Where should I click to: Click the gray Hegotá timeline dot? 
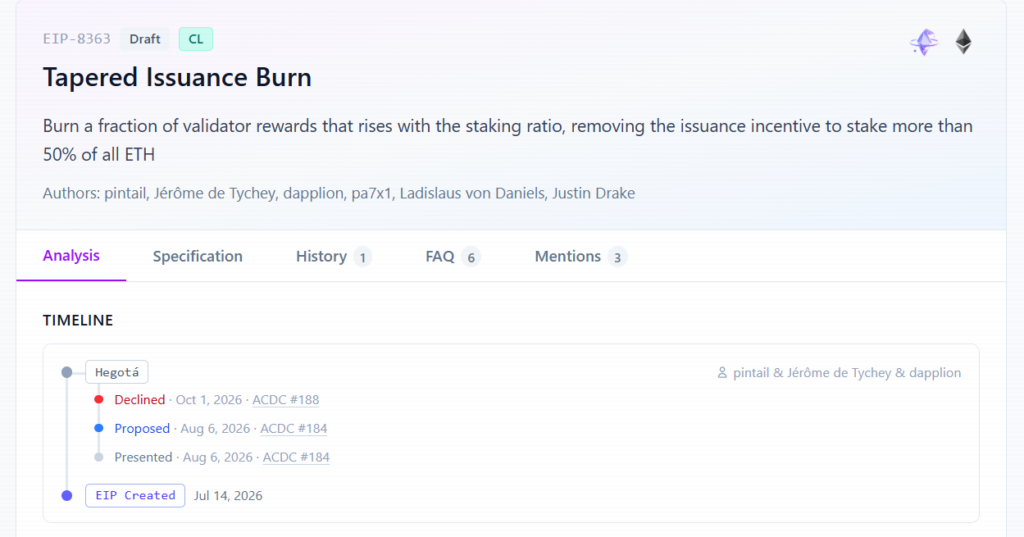coord(67,372)
